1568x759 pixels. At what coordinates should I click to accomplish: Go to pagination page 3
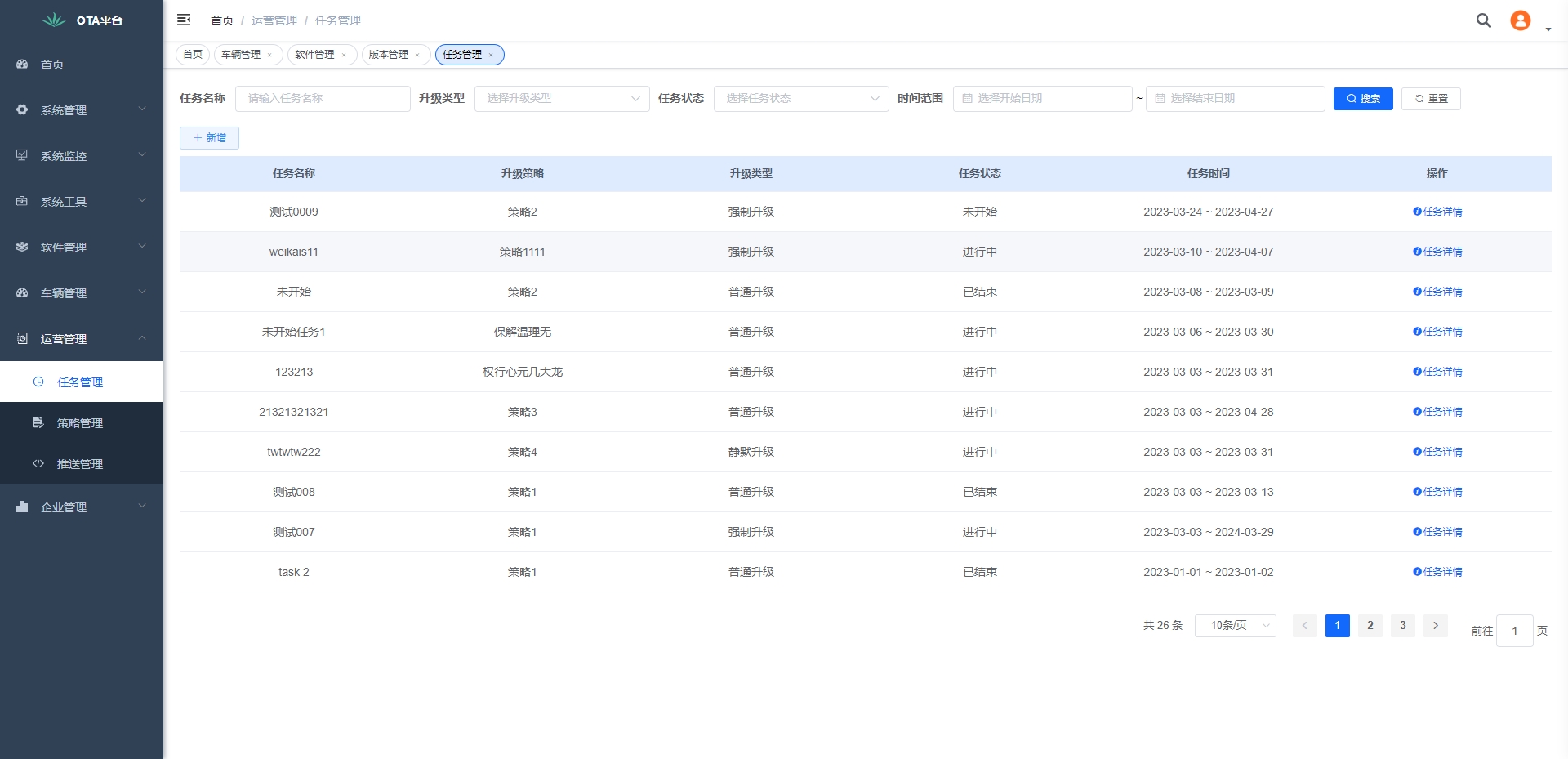tap(1403, 626)
